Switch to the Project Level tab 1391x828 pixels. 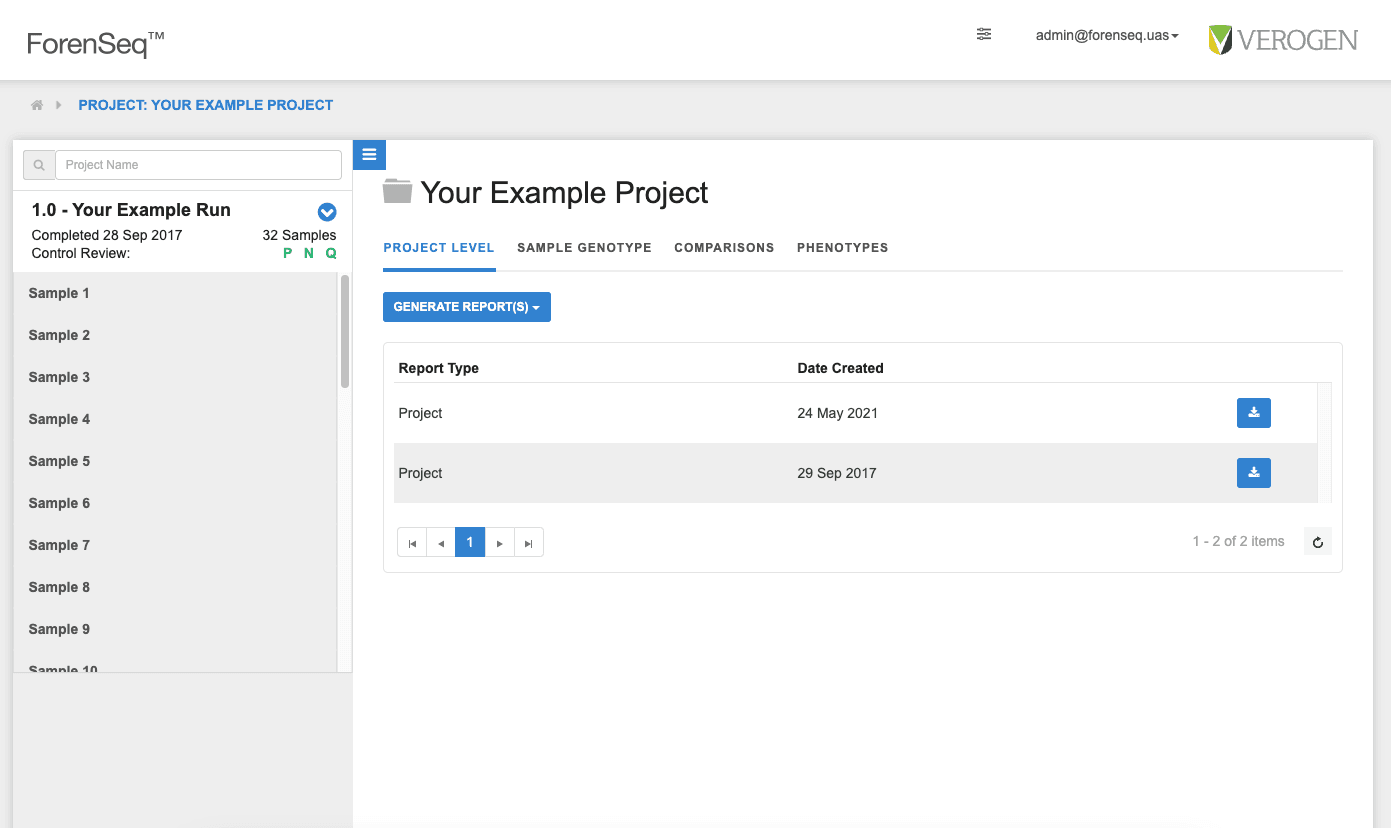439,248
